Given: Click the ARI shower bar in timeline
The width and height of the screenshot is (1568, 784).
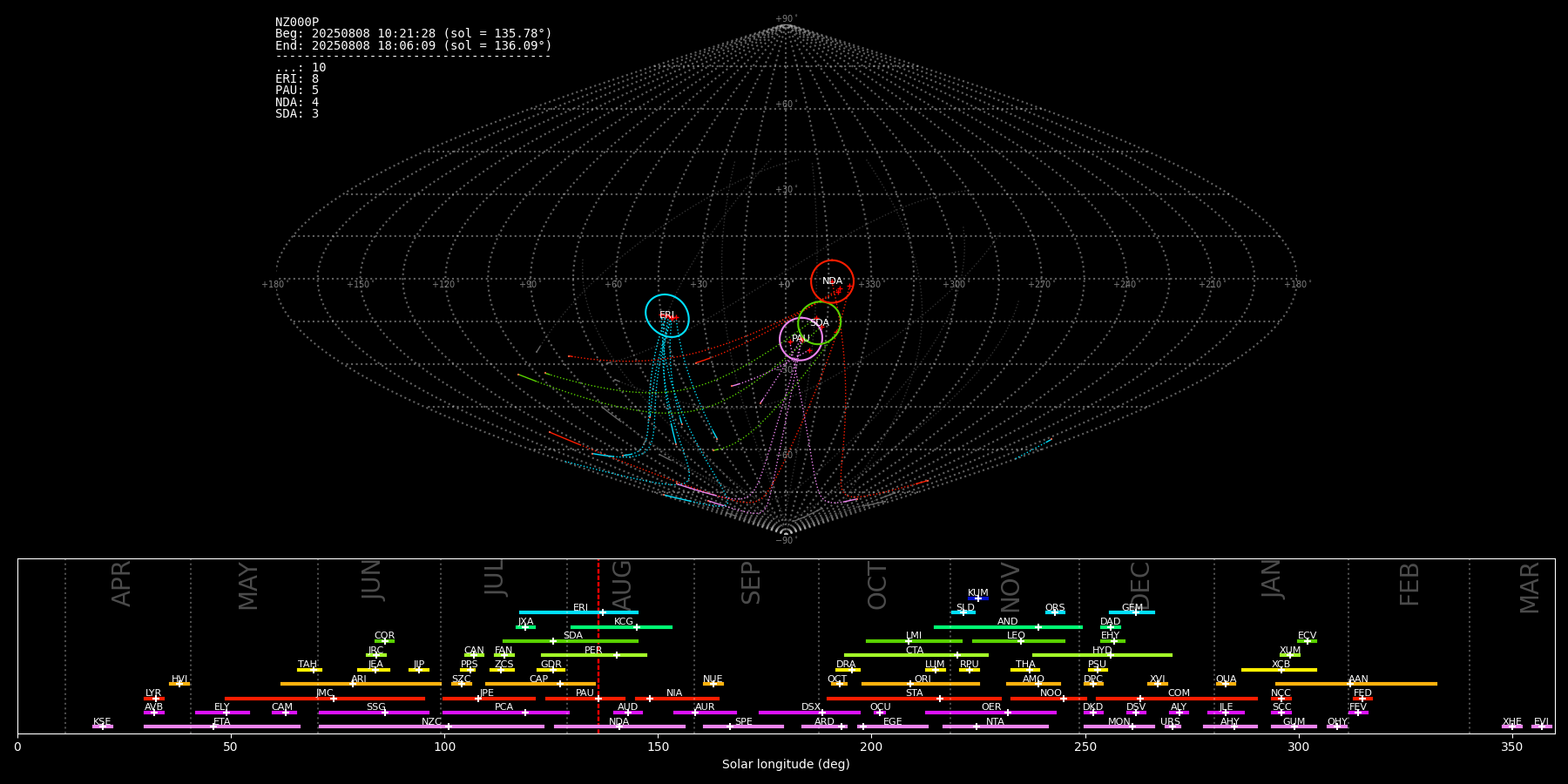Looking at the screenshot, I should tap(361, 684).
